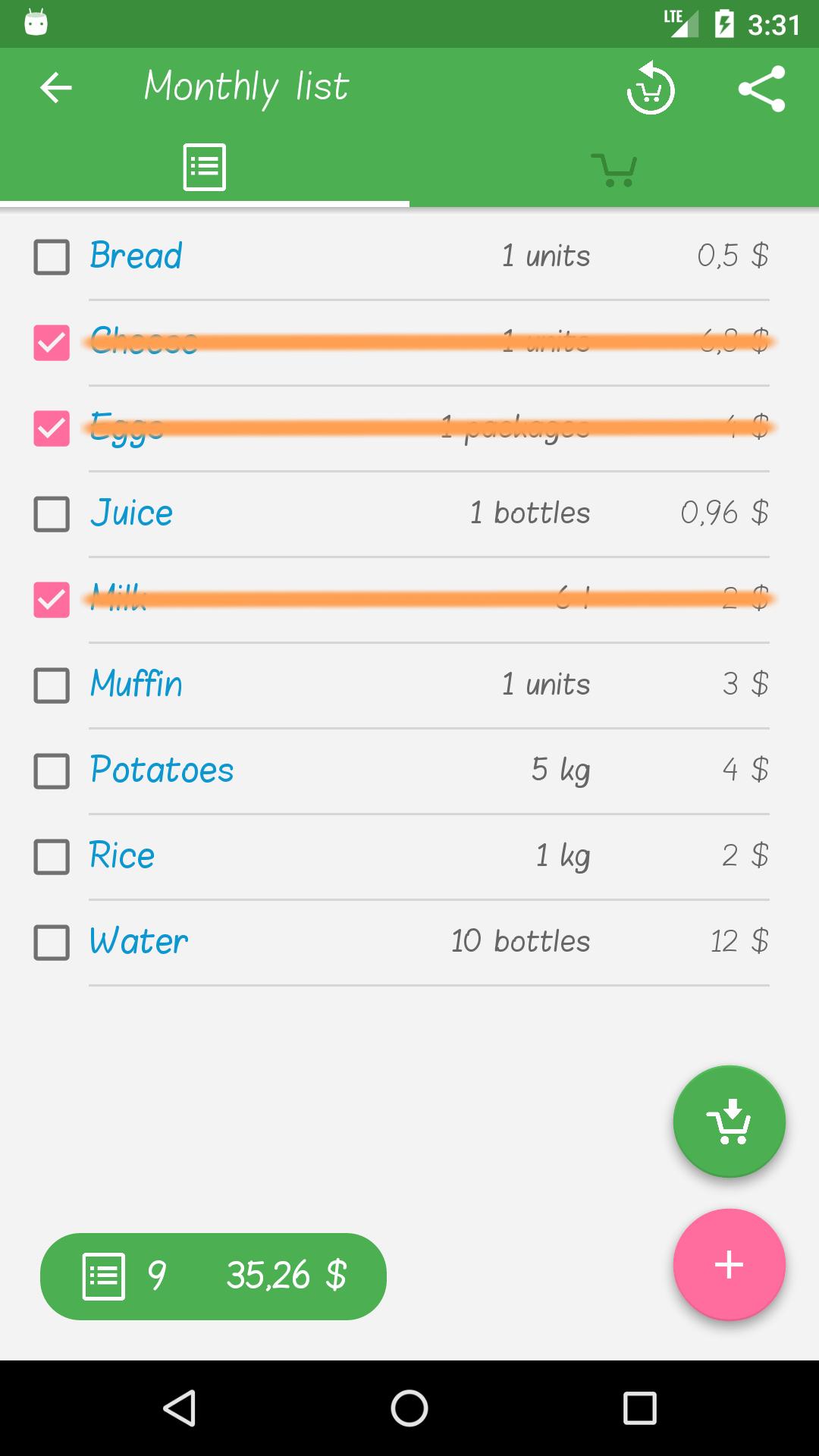The image size is (819, 1456).
Task: Tap the Android home navigation button
Action: coord(409,1408)
